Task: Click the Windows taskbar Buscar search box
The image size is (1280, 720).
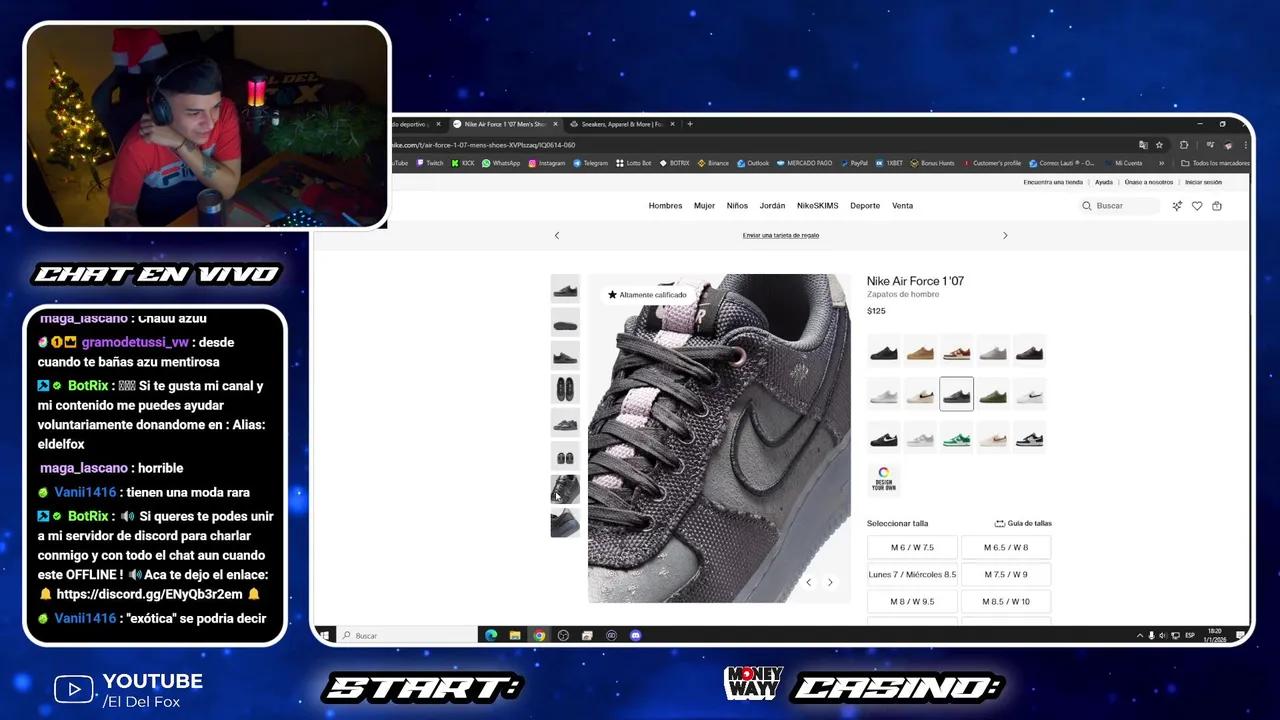Action: (x=408, y=635)
